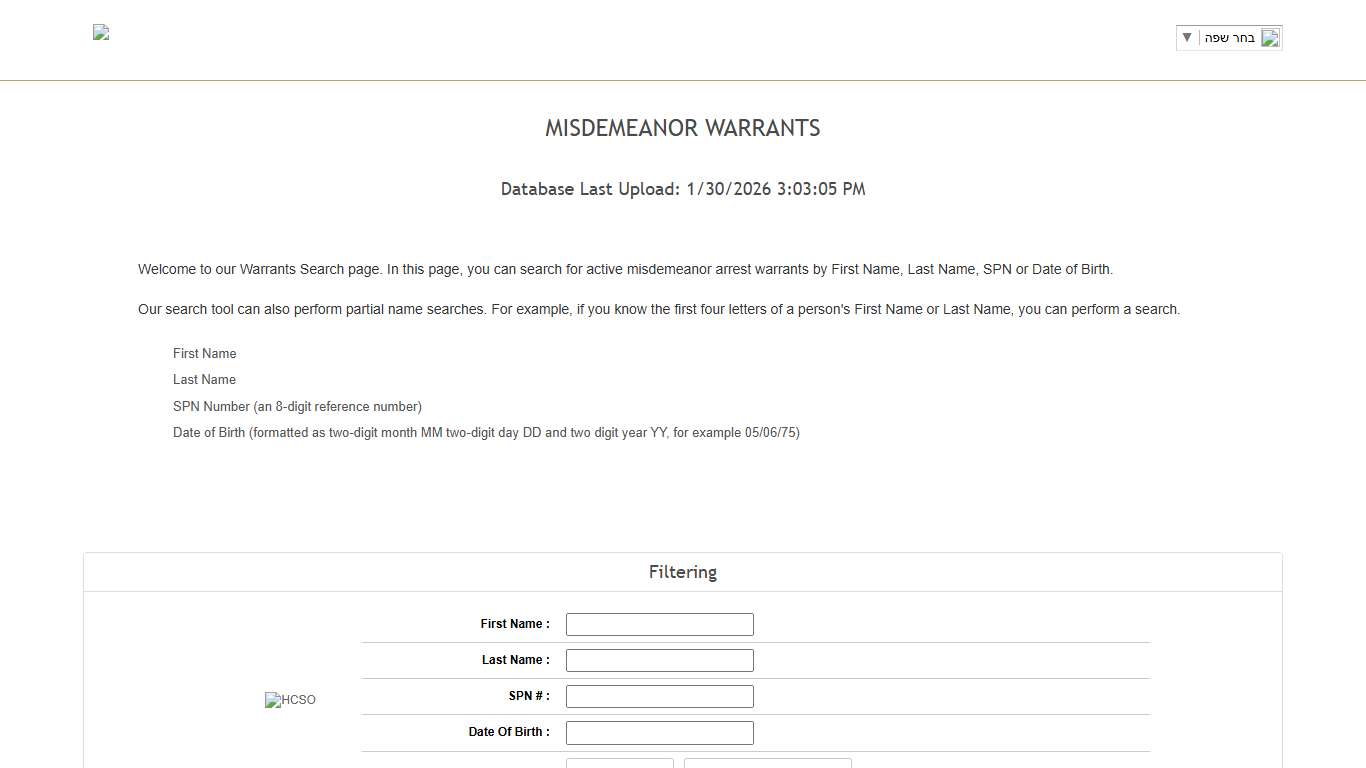Image resolution: width=1366 pixels, height=768 pixels.
Task: Click the wide field at the form bottom
Action: (x=767, y=764)
